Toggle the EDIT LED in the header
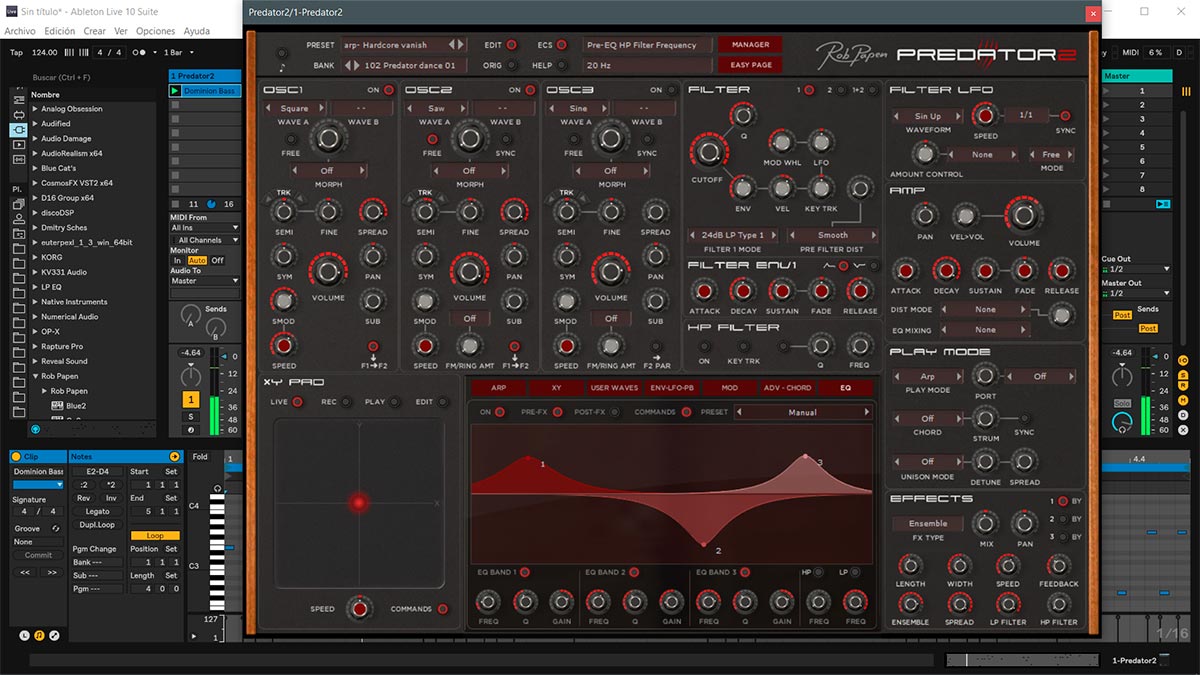 coord(511,45)
